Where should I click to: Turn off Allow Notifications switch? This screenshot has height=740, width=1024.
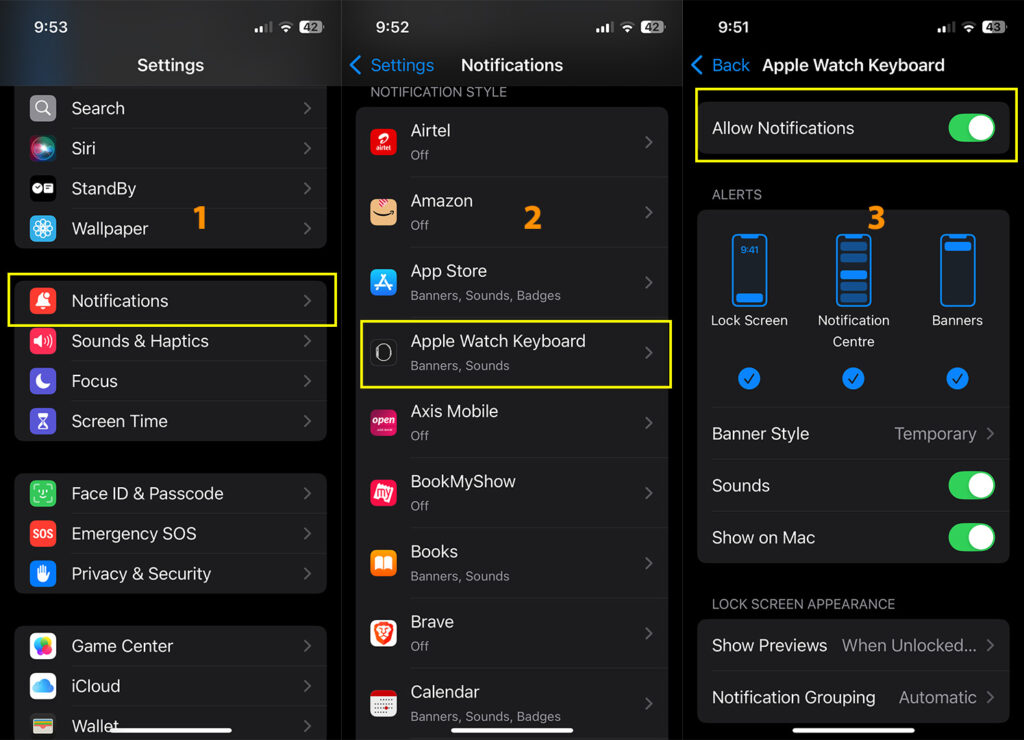coord(971,128)
